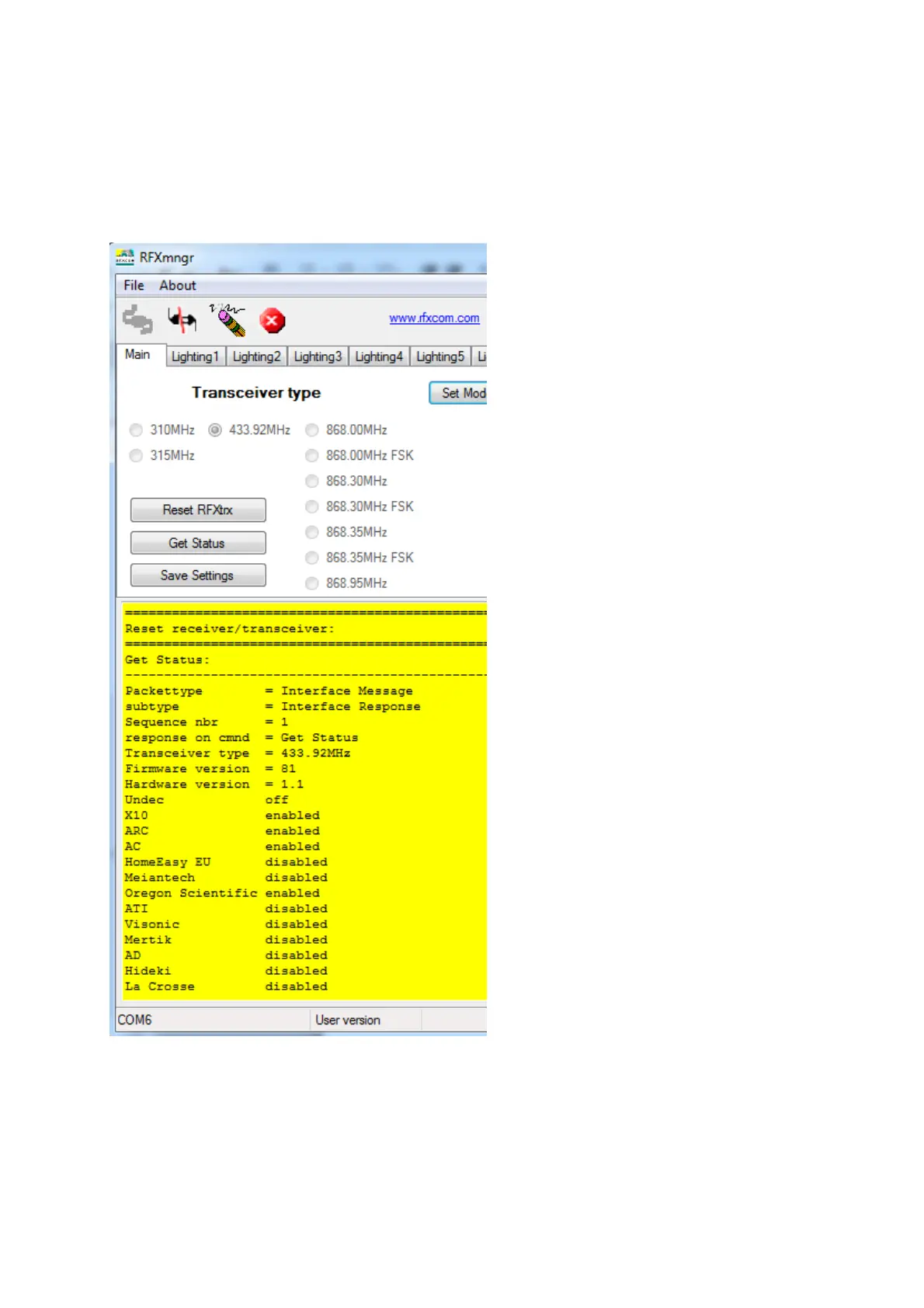
Task: Click the 'Reset receiver/transceiver:' log line
Action: (230, 629)
